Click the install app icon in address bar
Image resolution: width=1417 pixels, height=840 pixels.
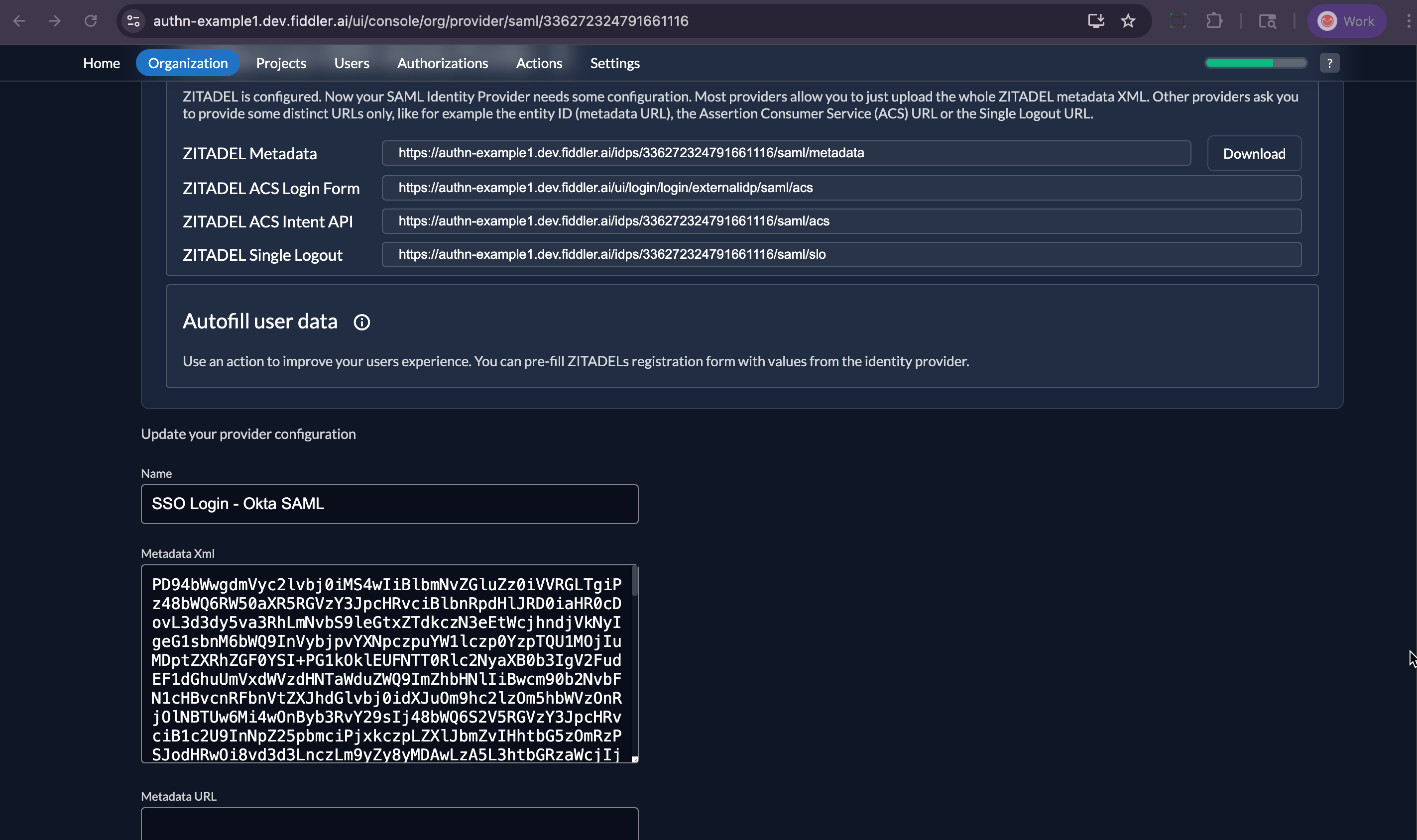pos(1096,21)
